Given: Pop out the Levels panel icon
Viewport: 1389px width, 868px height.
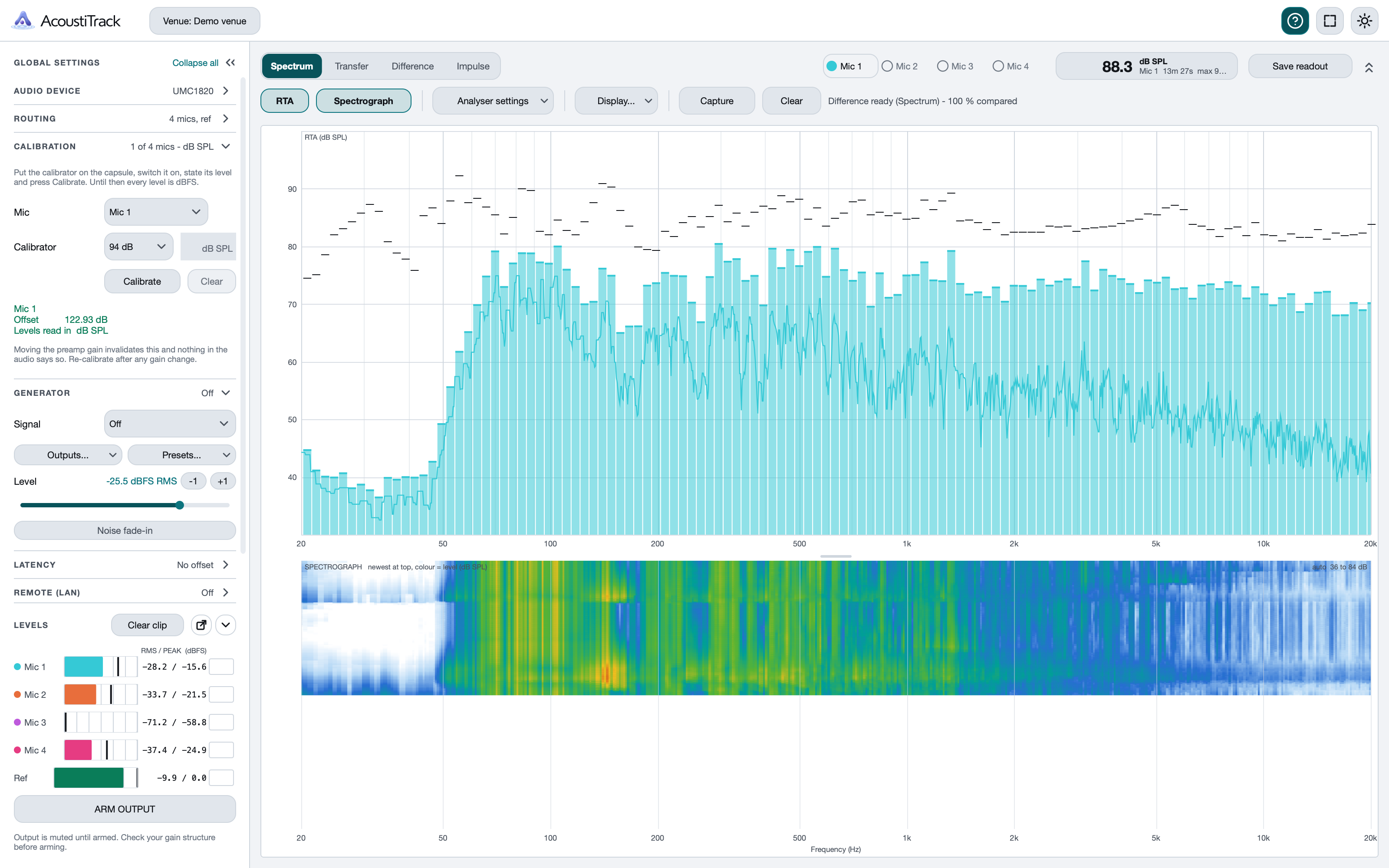Looking at the screenshot, I should [x=201, y=625].
